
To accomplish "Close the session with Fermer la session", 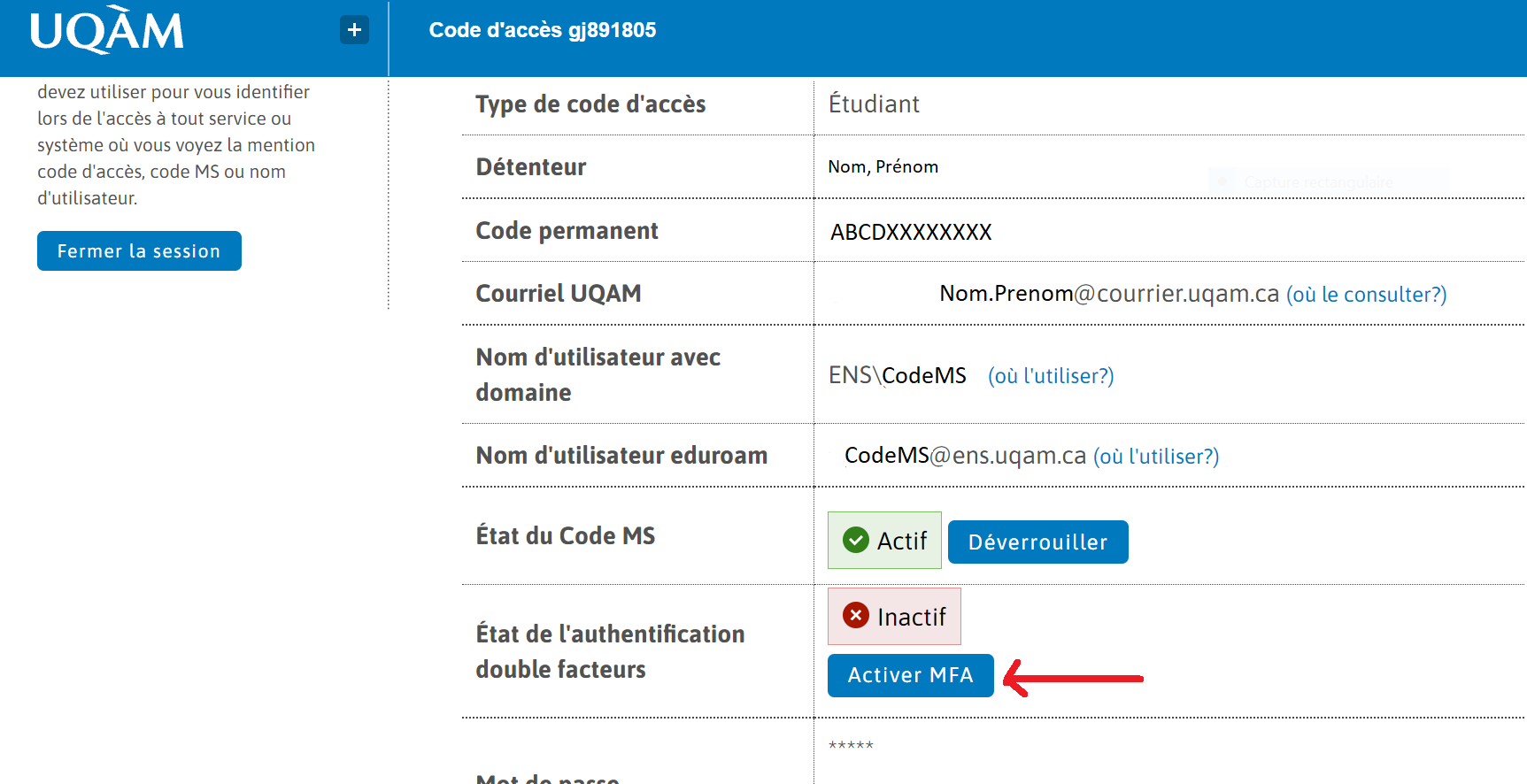I will tap(139, 251).
